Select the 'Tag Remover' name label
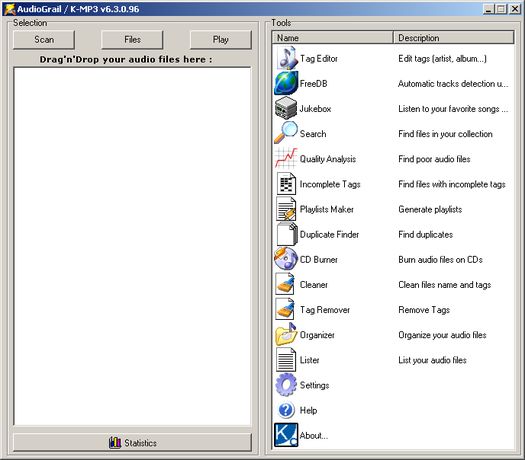The image size is (525, 460). click(325, 310)
